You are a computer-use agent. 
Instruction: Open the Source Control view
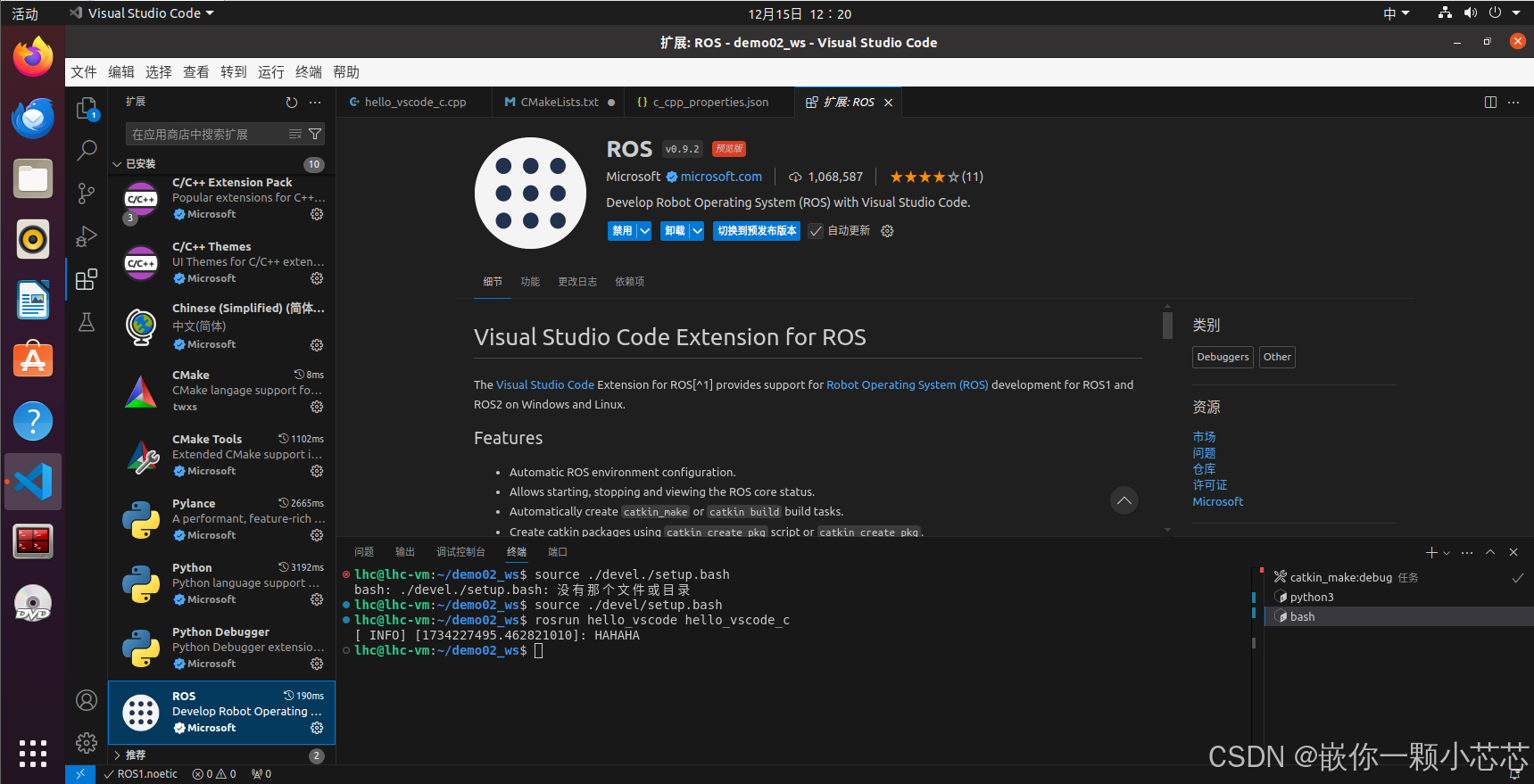tap(87, 193)
